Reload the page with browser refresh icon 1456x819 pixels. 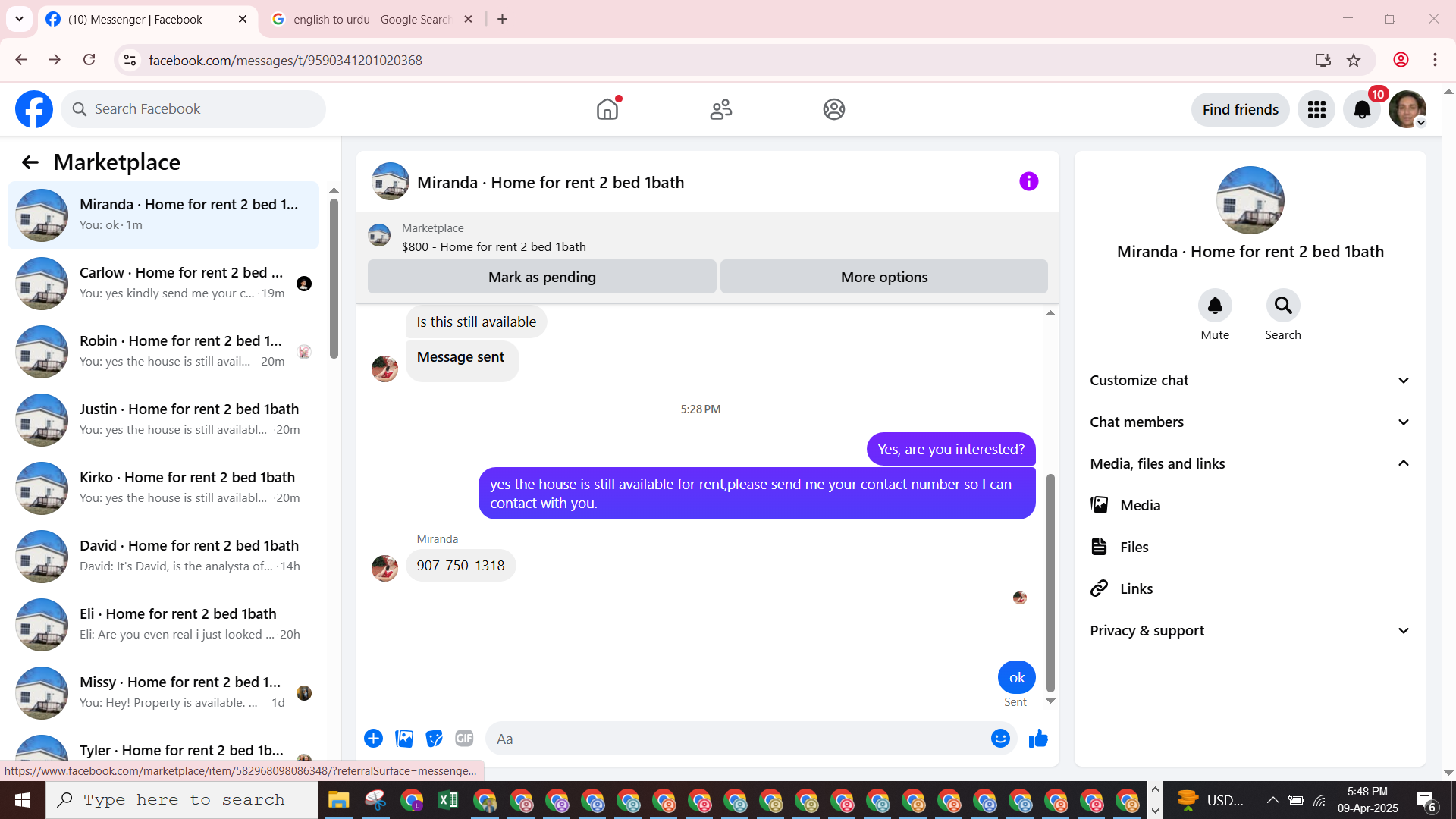click(x=89, y=60)
